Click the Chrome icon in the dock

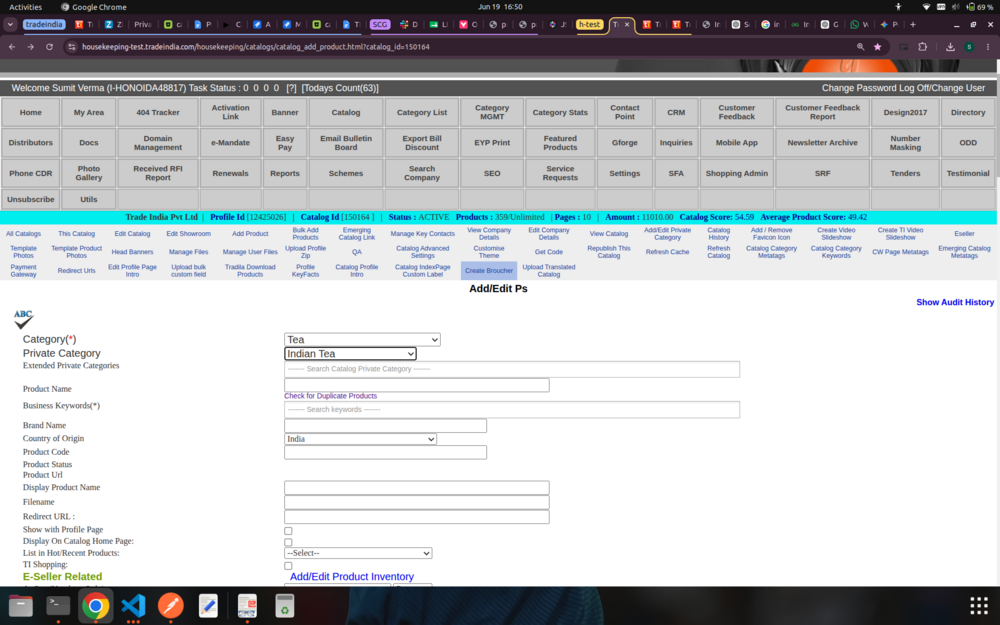point(96,605)
